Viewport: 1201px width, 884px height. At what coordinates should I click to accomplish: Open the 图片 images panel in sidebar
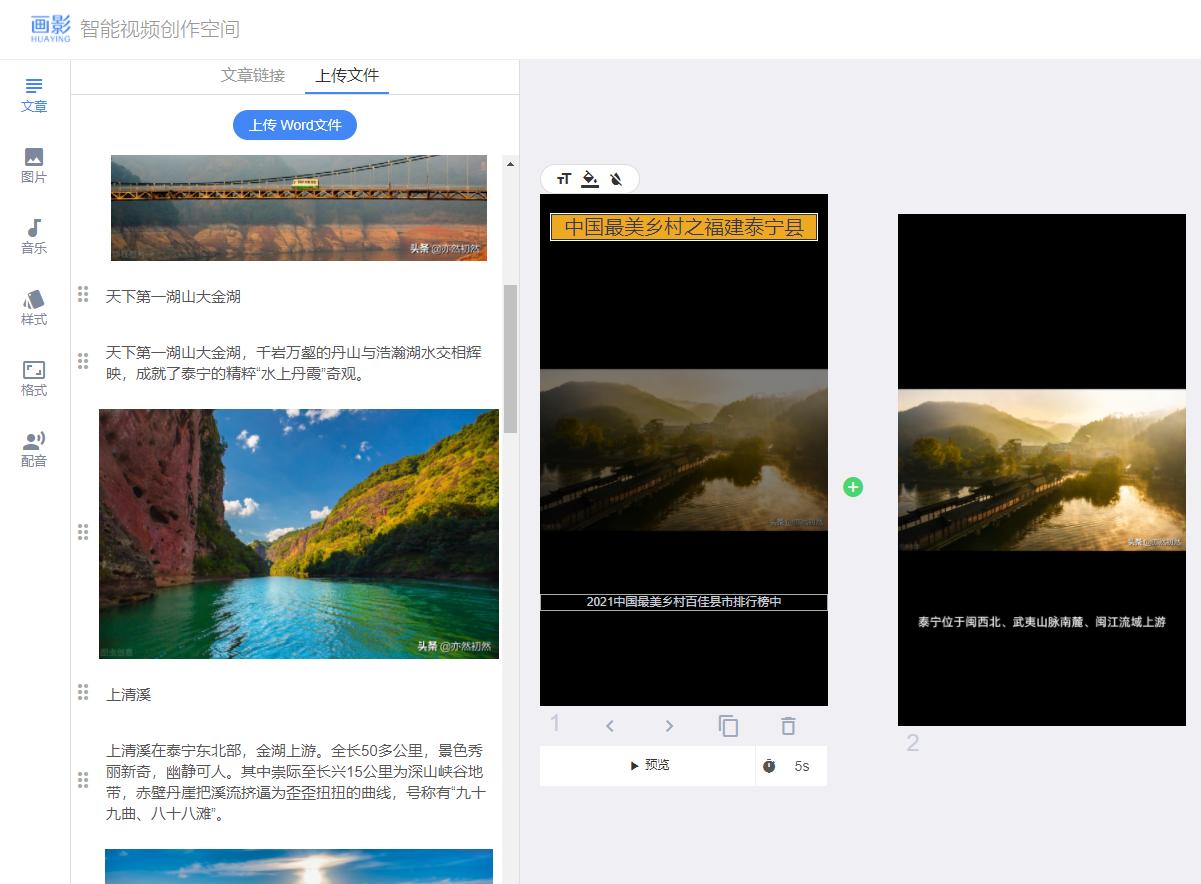click(33, 163)
